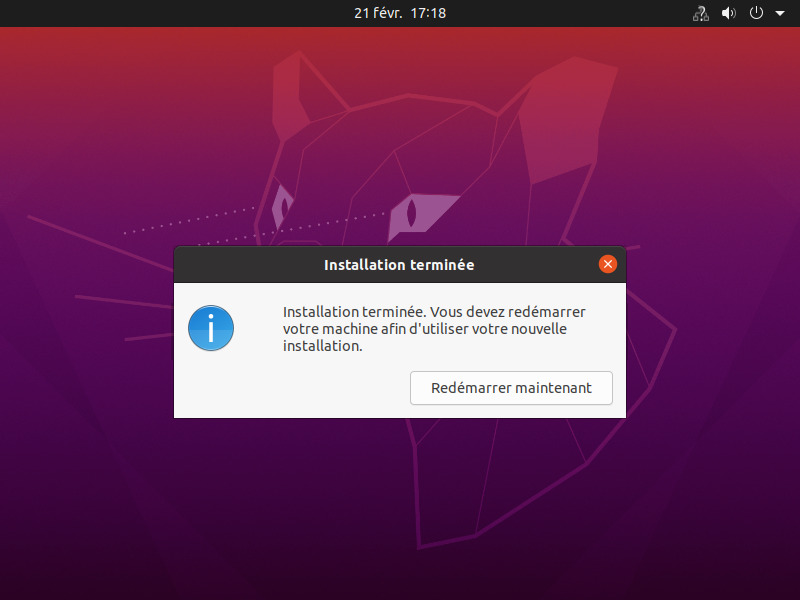Click the Redémarrer maintenant button
The width and height of the screenshot is (800, 600).
tap(511, 388)
